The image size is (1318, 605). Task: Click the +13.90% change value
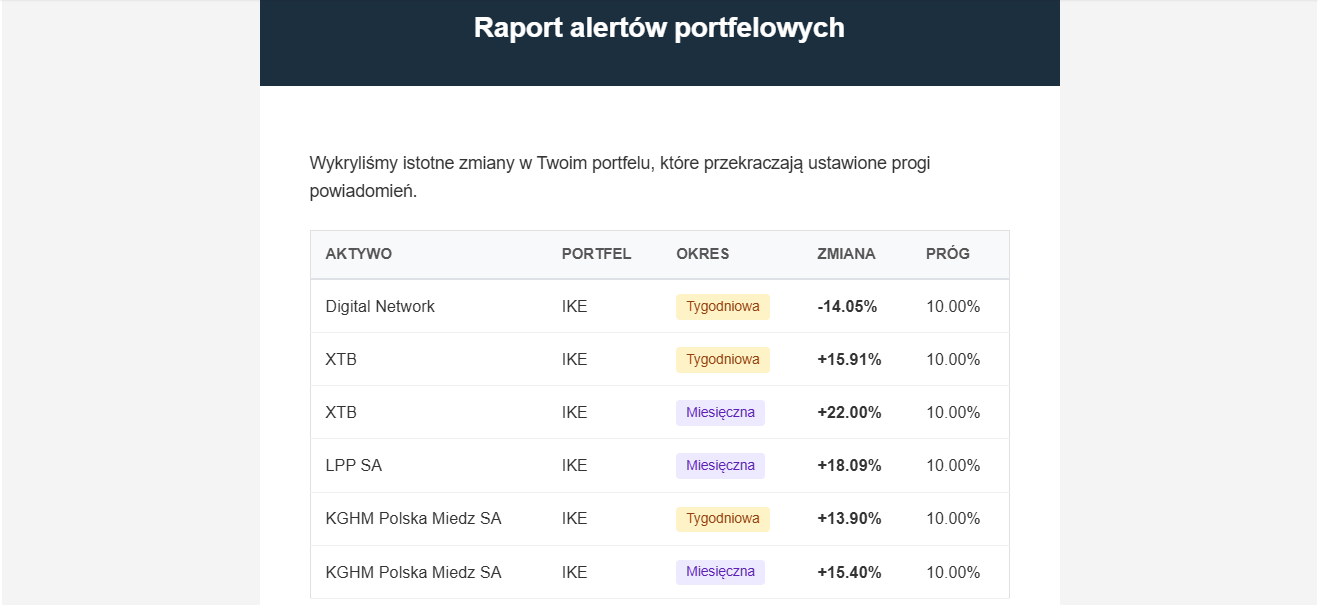[x=849, y=519]
